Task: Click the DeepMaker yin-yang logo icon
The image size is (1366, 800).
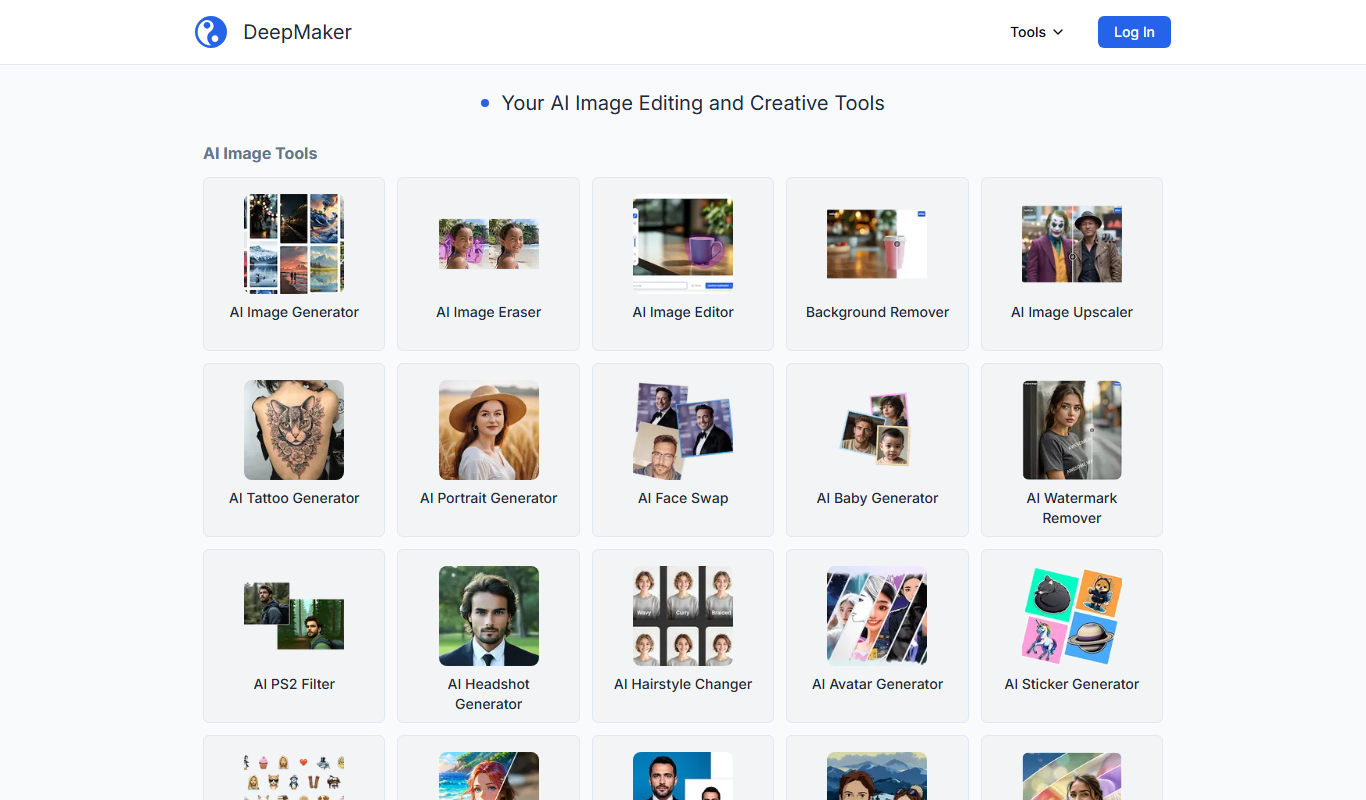Action: pos(211,32)
